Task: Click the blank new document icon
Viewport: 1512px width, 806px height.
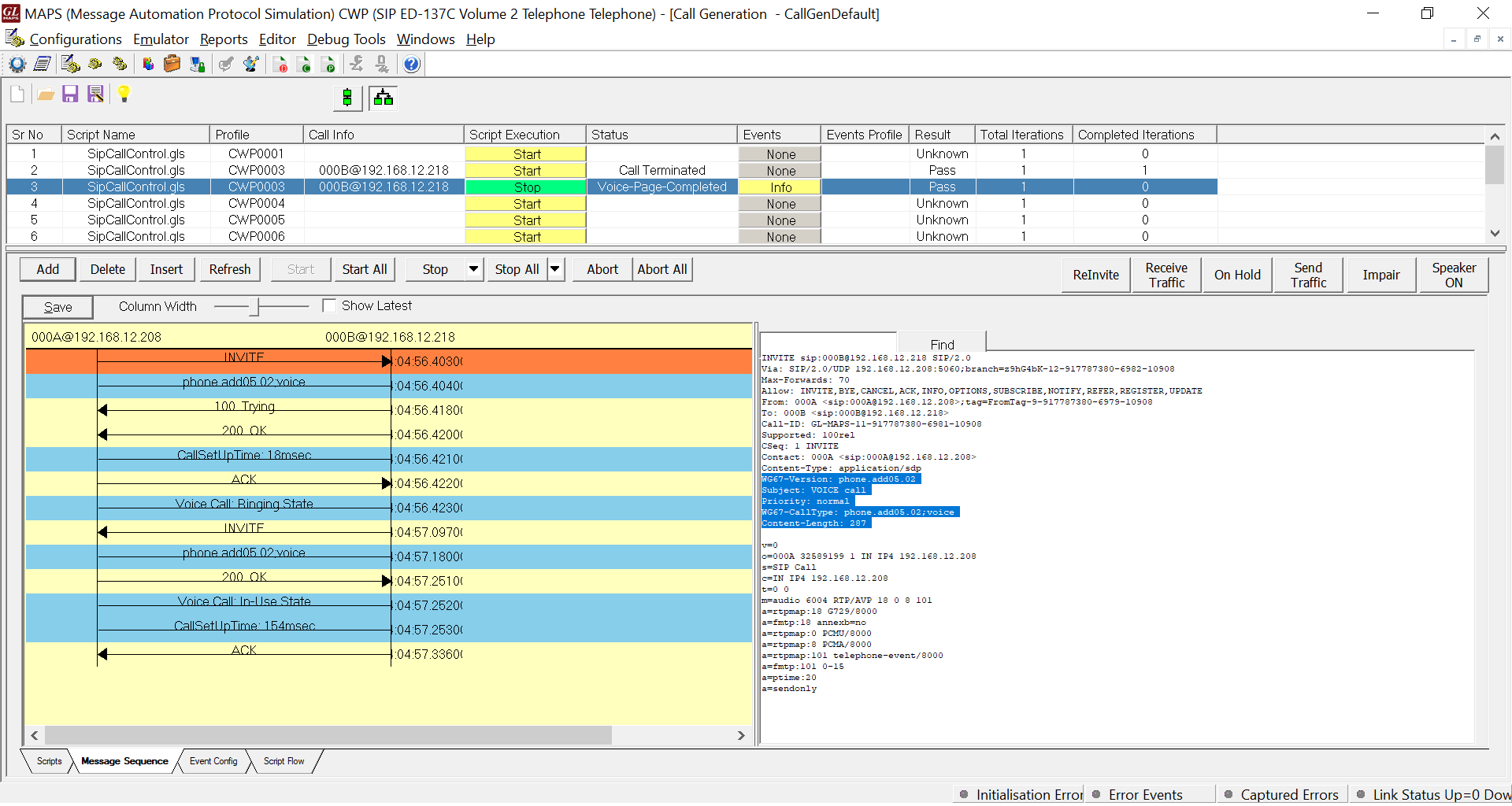Action: [x=17, y=94]
